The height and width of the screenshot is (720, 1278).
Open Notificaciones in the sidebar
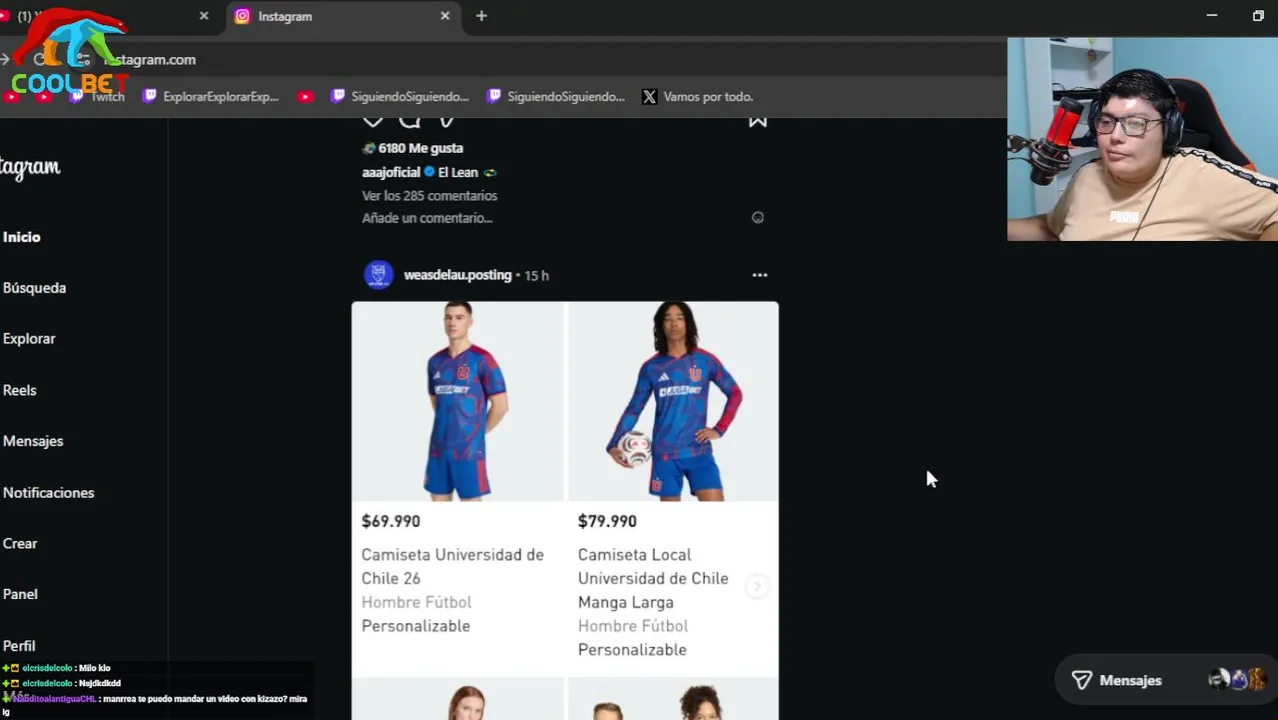(48, 493)
